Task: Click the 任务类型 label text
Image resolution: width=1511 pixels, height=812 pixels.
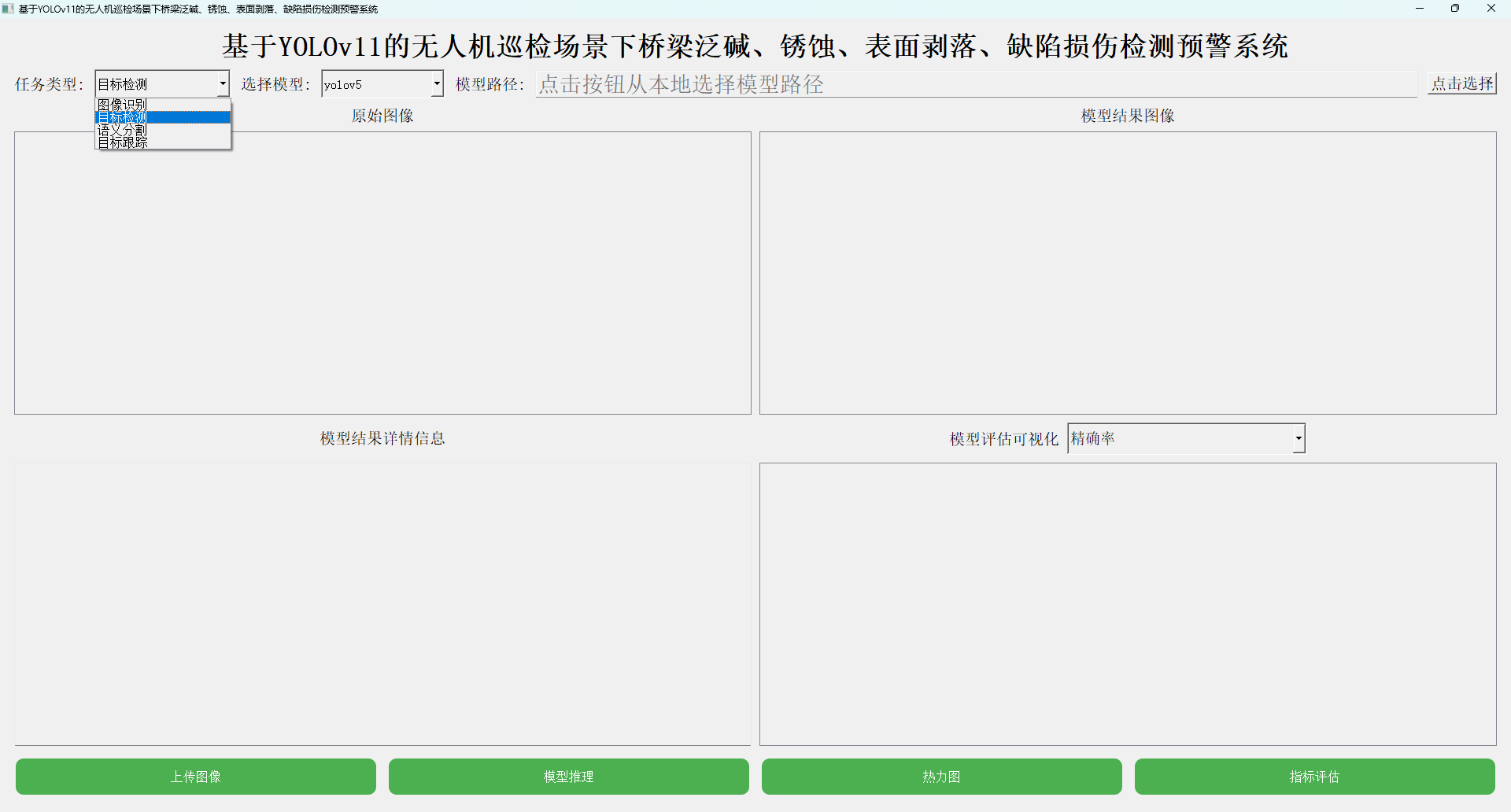Action: click(50, 84)
